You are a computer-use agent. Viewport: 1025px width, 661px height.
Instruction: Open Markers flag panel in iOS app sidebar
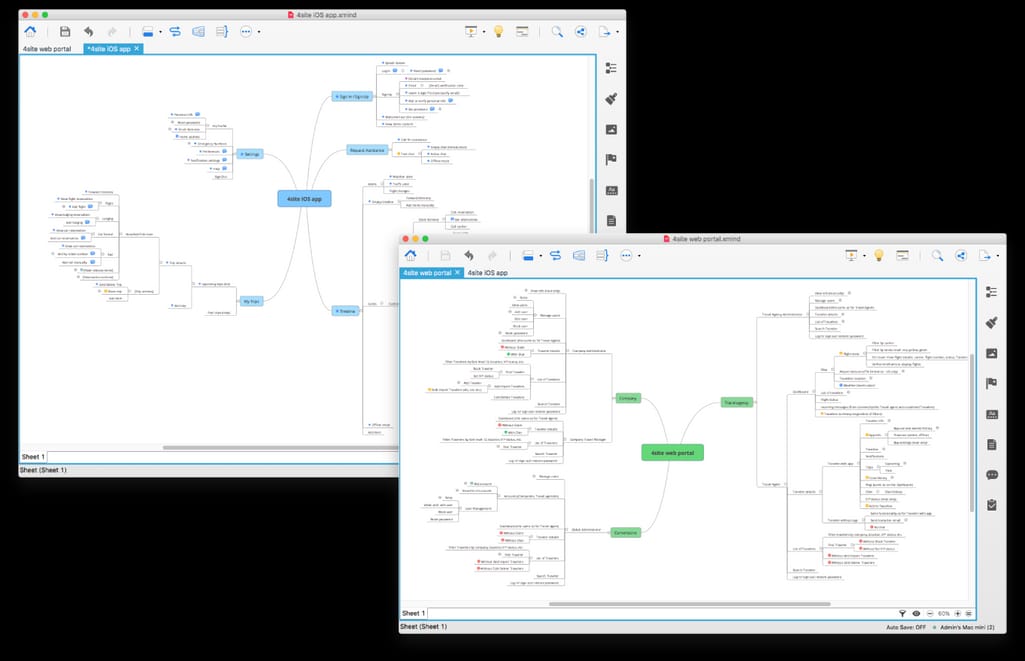pos(611,160)
